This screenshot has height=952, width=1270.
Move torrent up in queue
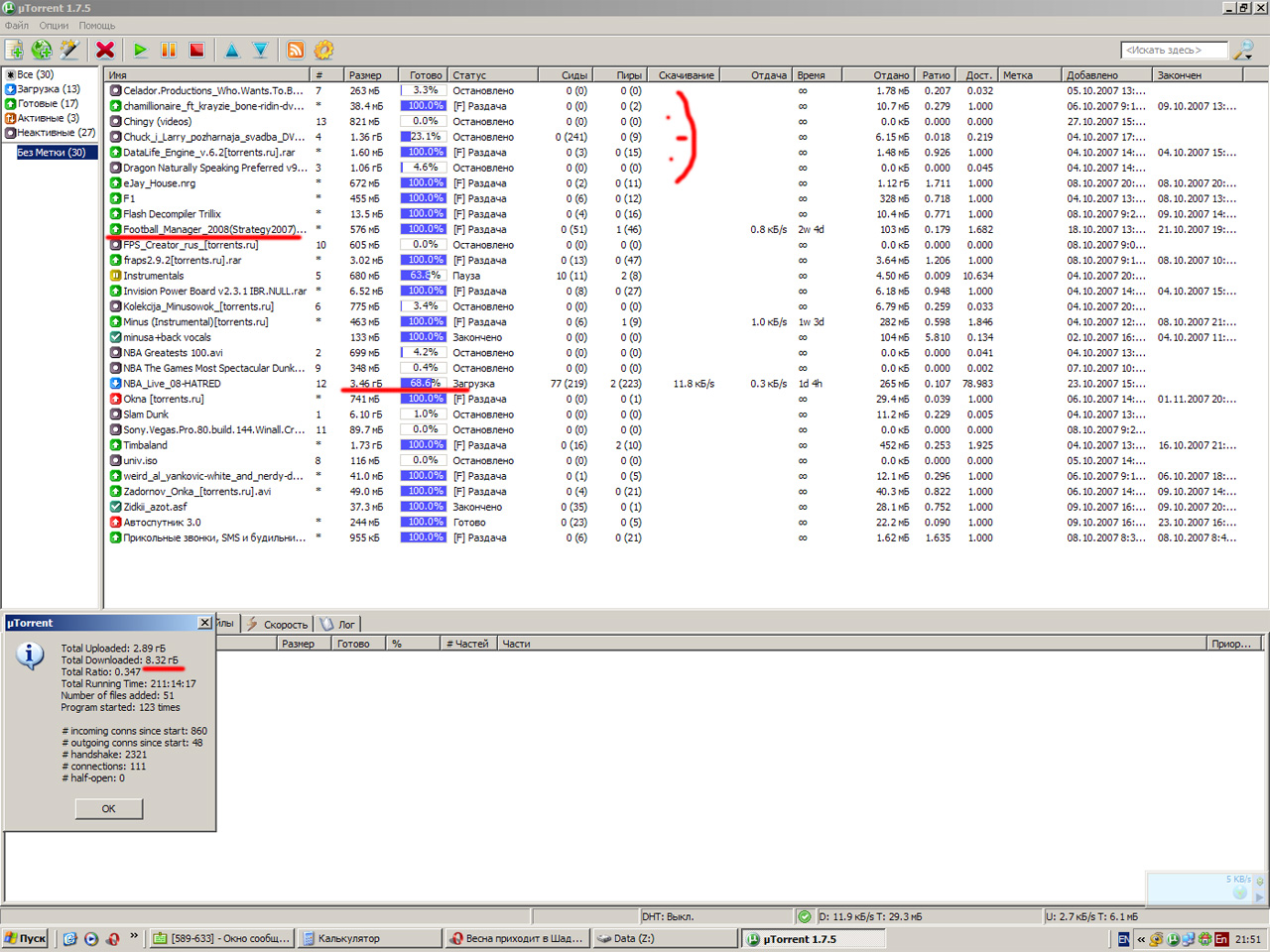[x=232, y=50]
